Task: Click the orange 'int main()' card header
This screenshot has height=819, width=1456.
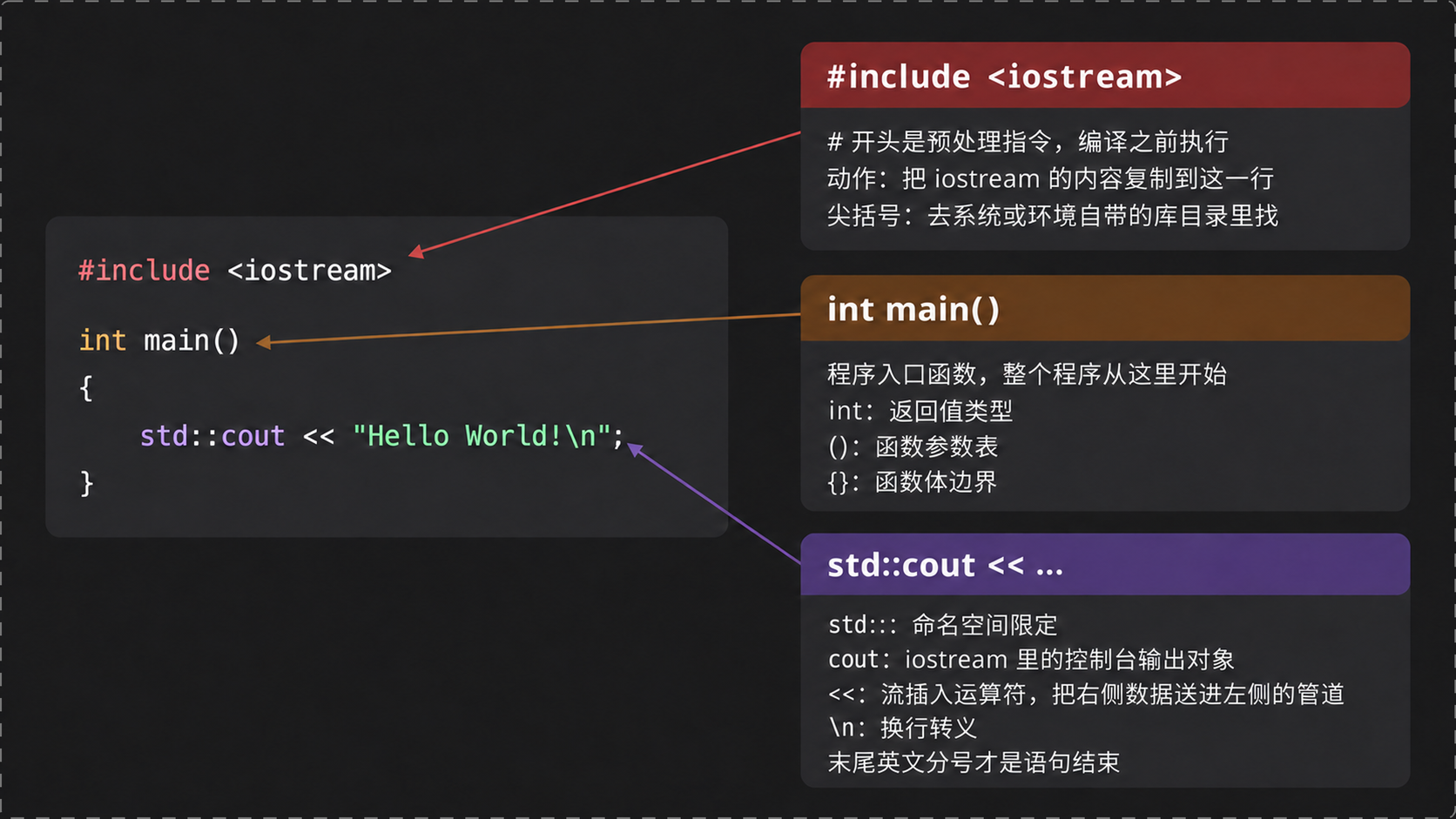Action: pyautogui.click(x=1105, y=309)
